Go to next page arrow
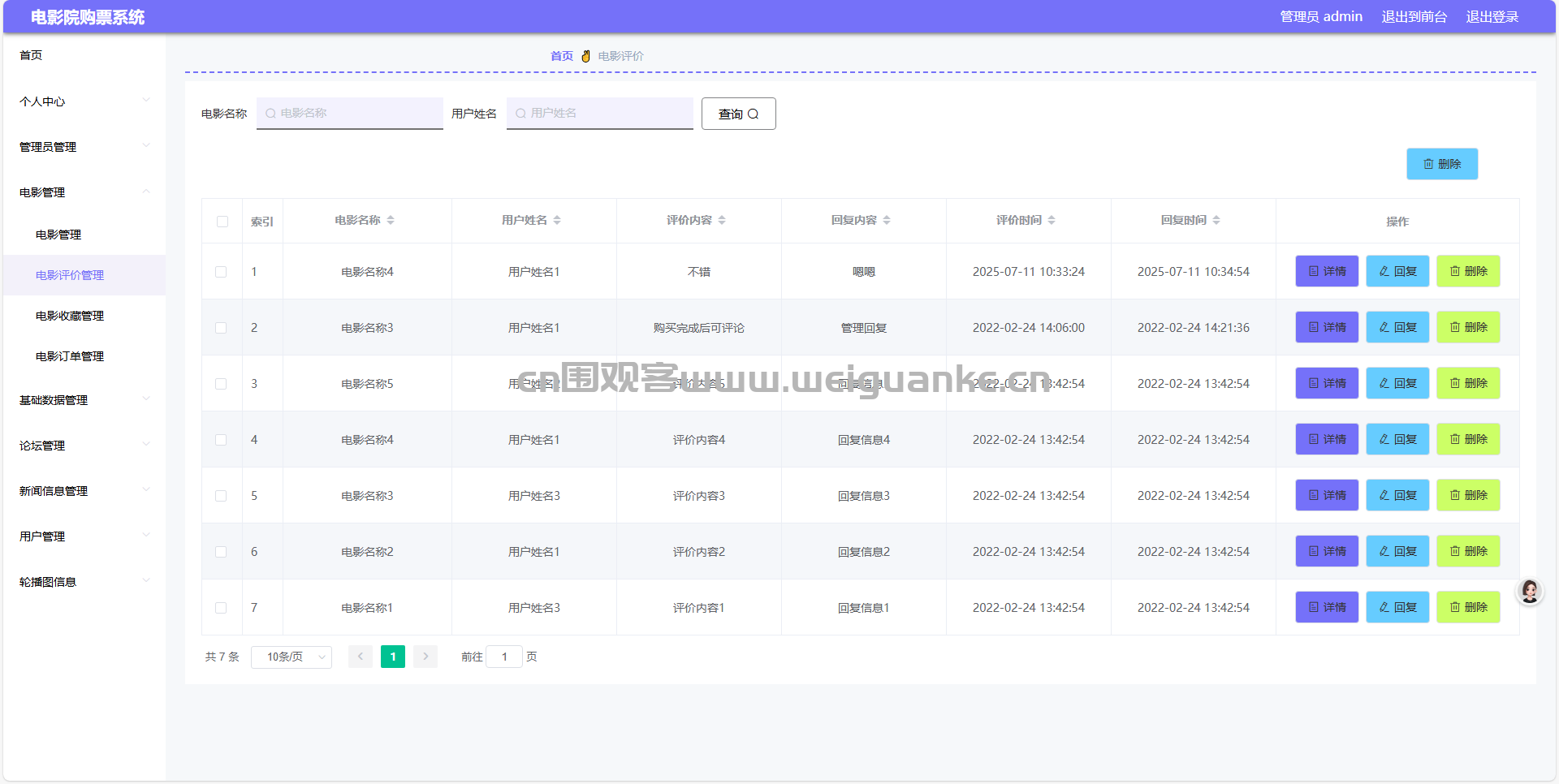Screen dimensions: 1559x784 tap(425, 657)
